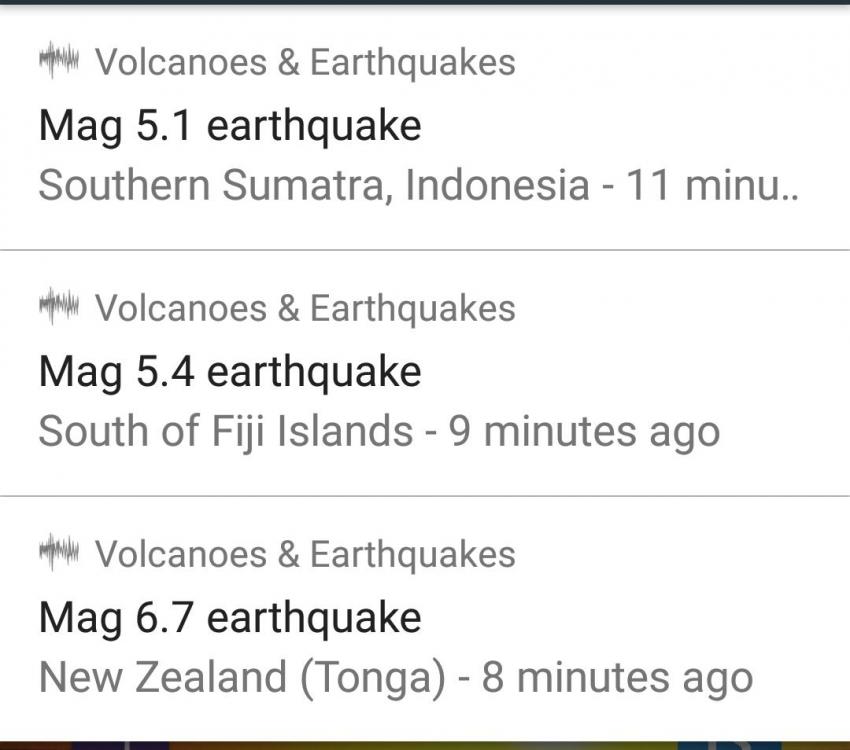
Task: Tap the seismograph icon on the Fiji notification
Action: 58,308
